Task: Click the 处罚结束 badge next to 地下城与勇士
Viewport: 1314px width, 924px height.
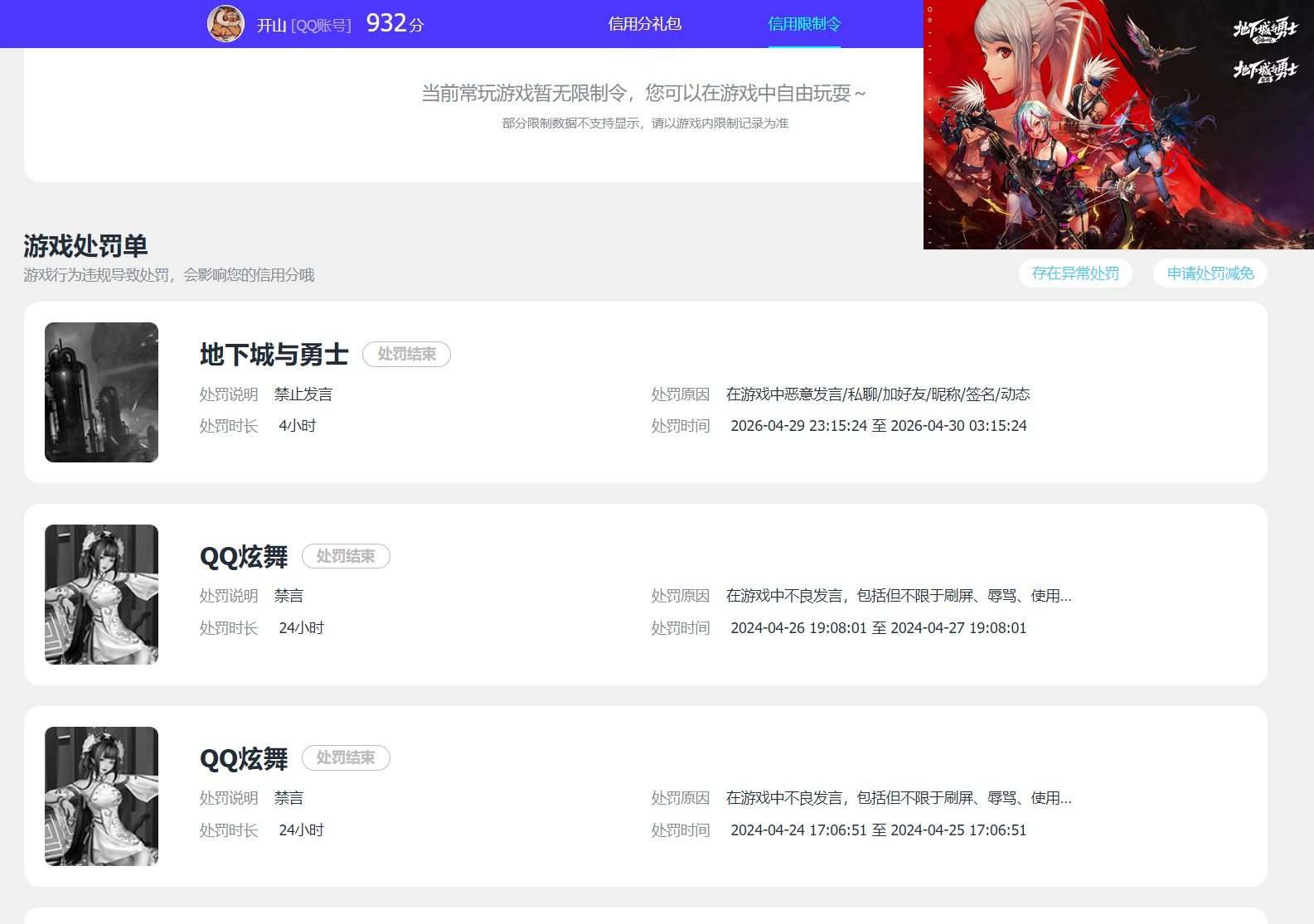Action: [x=406, y=354]
